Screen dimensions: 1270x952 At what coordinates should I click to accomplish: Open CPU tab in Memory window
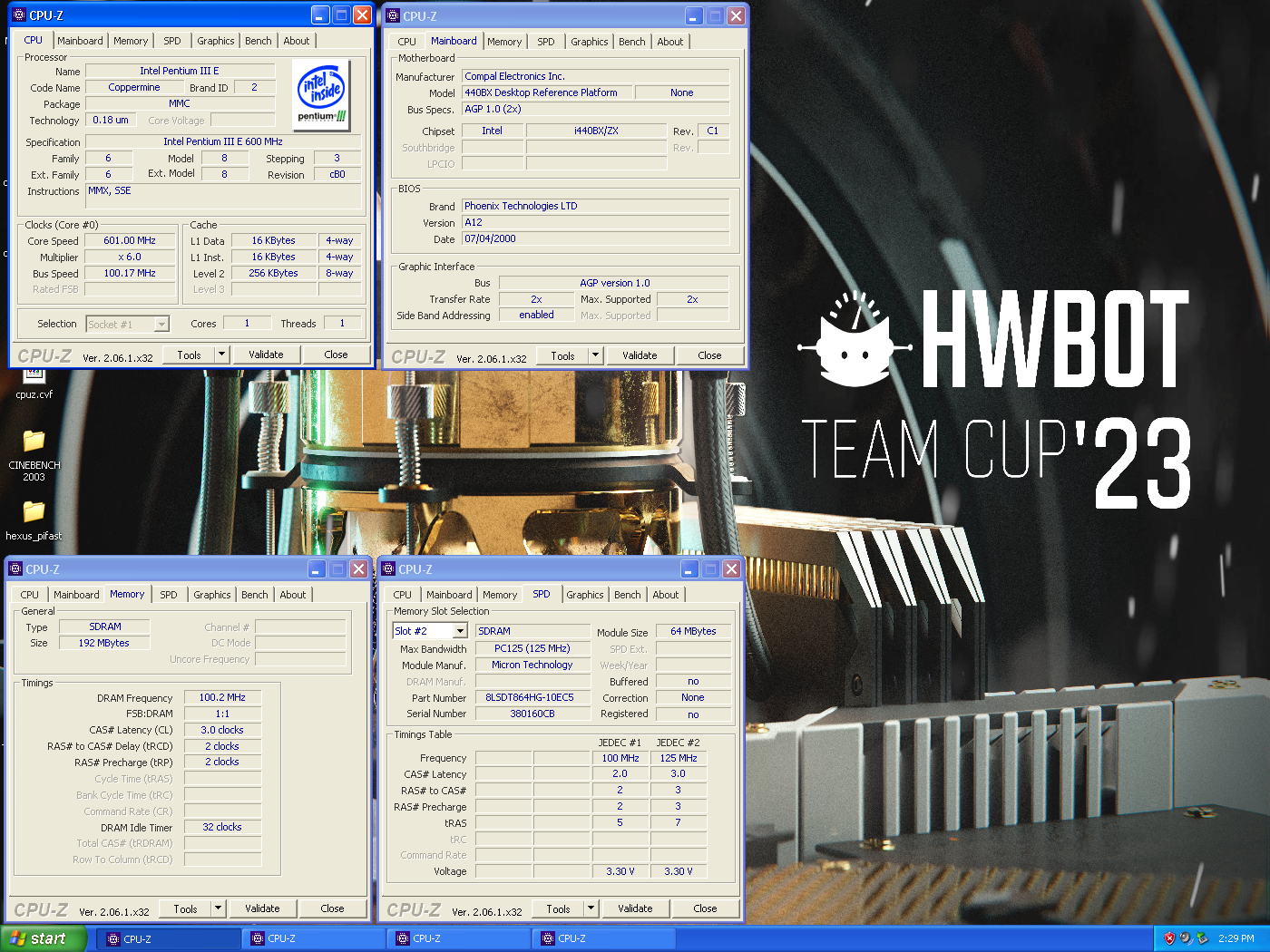[30, 595]
